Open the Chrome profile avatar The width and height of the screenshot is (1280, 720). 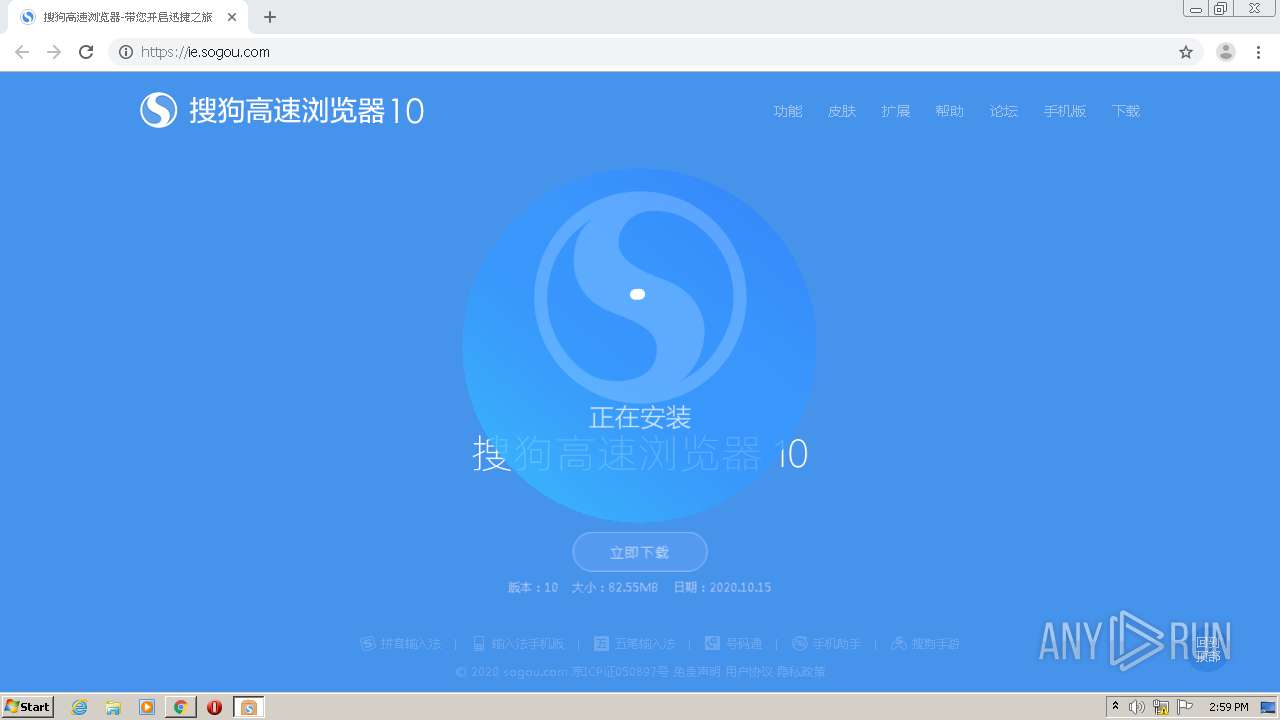[x=1226, y=52]
